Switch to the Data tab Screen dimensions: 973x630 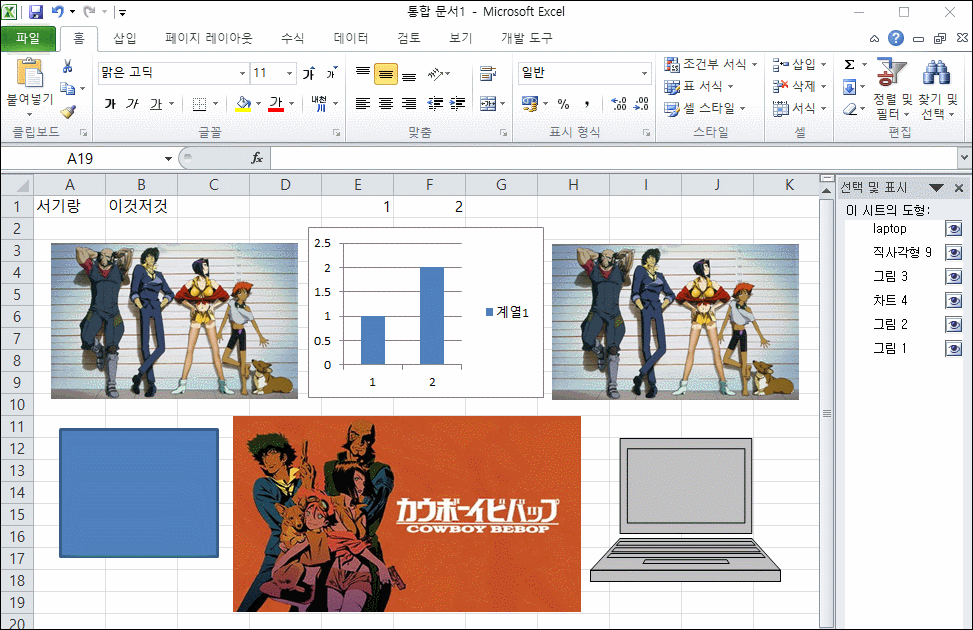coord(351,38)
